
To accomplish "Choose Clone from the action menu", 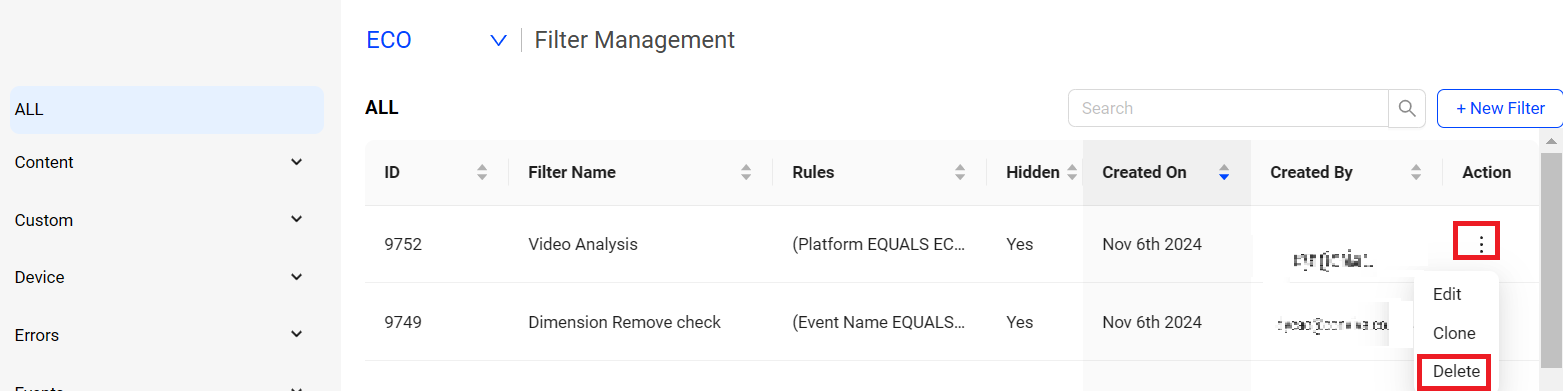I will click(x=1454, y=333).
